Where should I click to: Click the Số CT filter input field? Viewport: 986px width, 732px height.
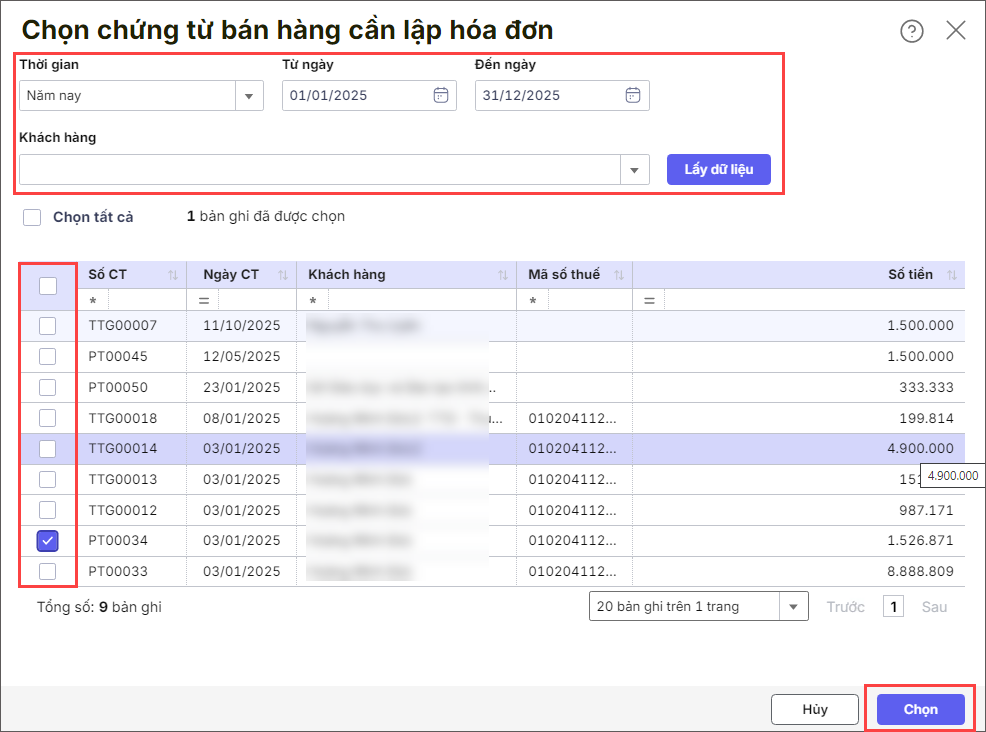tap(145, 300)
